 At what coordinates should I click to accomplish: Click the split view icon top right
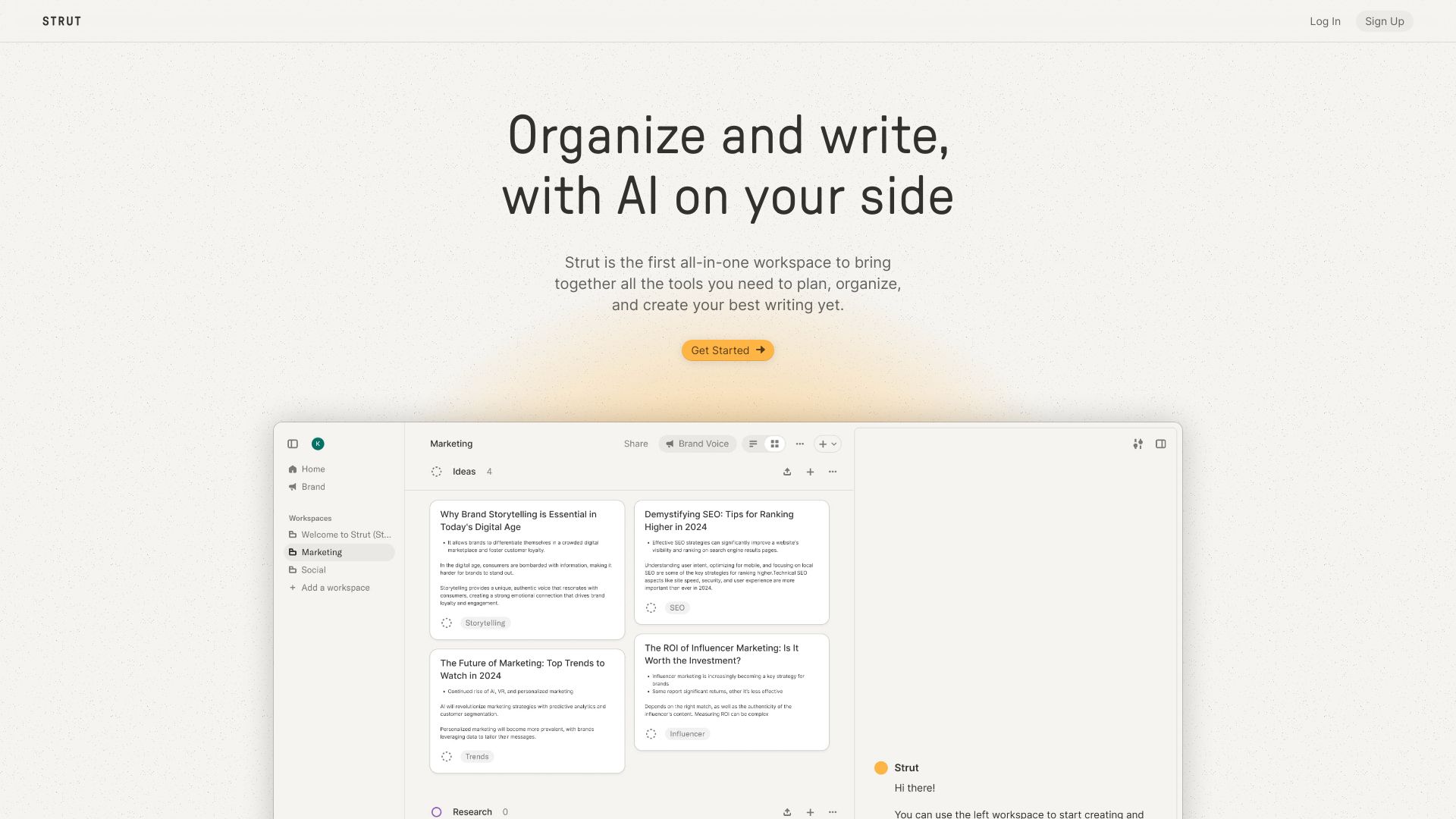[1161, 443]
